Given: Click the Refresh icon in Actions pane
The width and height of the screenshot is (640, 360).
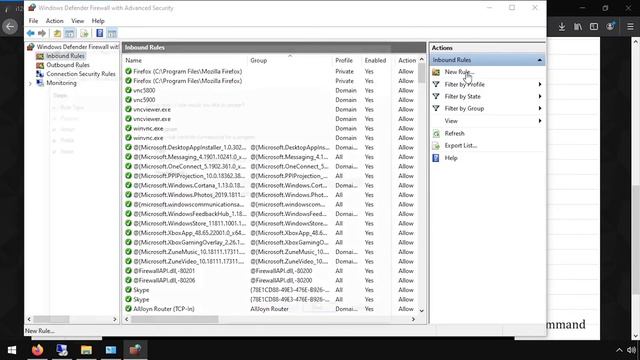Looking at the screenshot, I should (436, 133).
